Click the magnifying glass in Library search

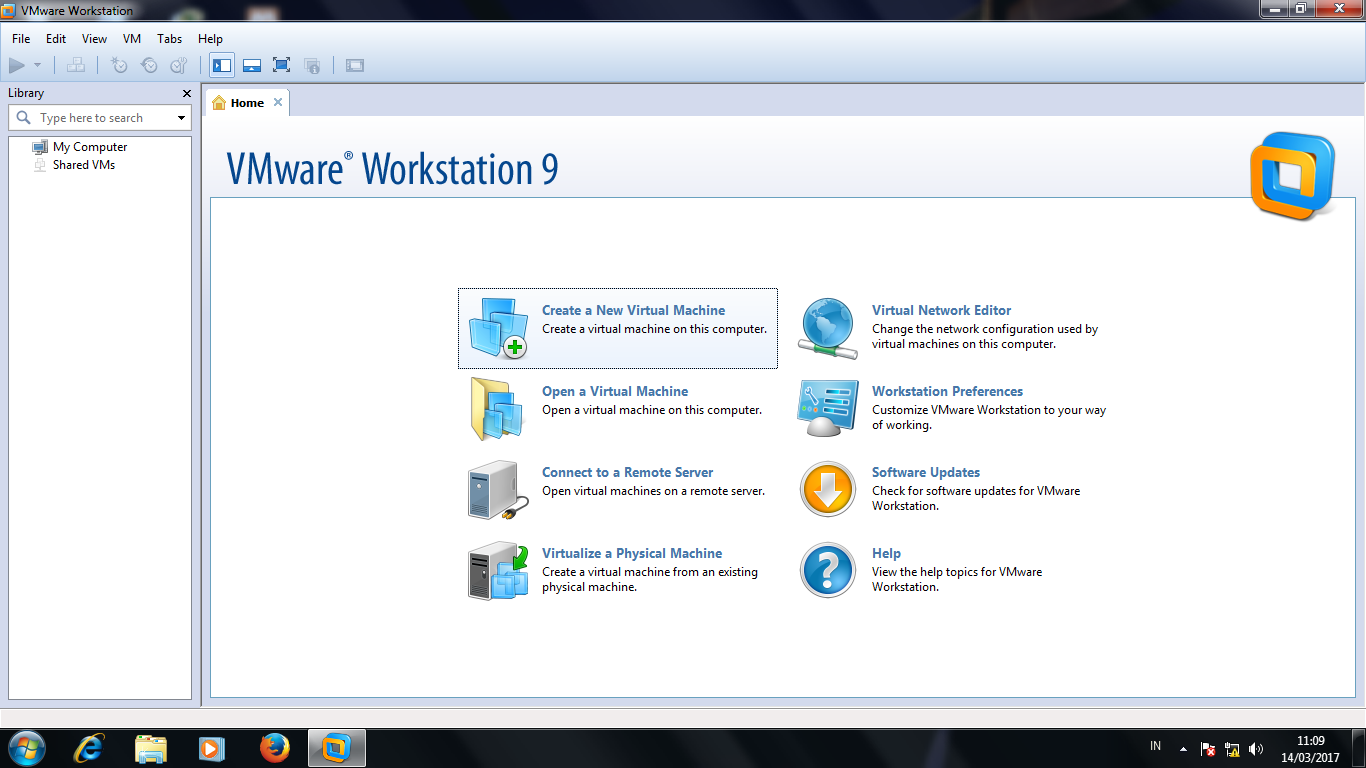(x=24, y=118)
